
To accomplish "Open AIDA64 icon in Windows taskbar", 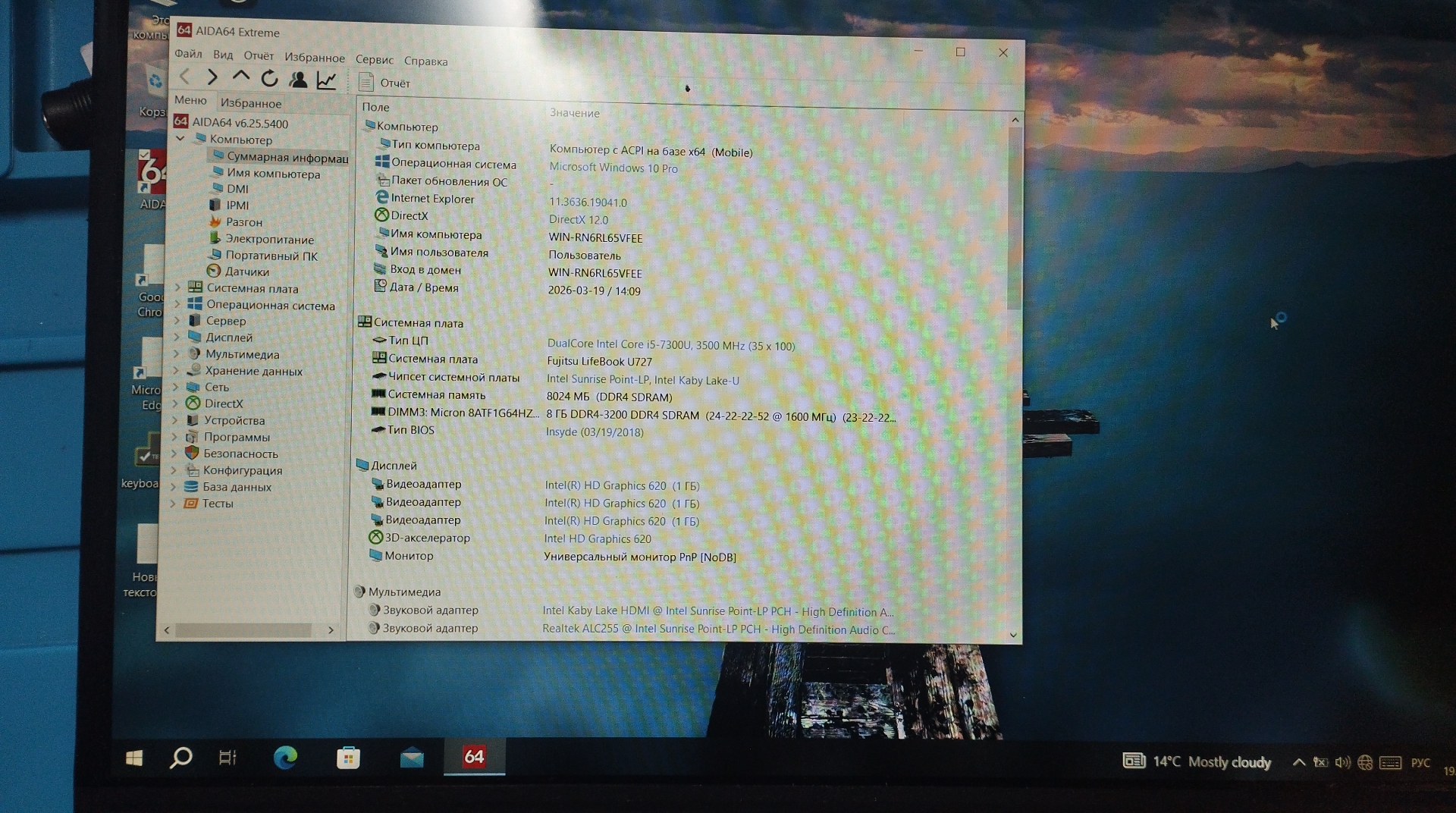I will click(x=474, y=757).
